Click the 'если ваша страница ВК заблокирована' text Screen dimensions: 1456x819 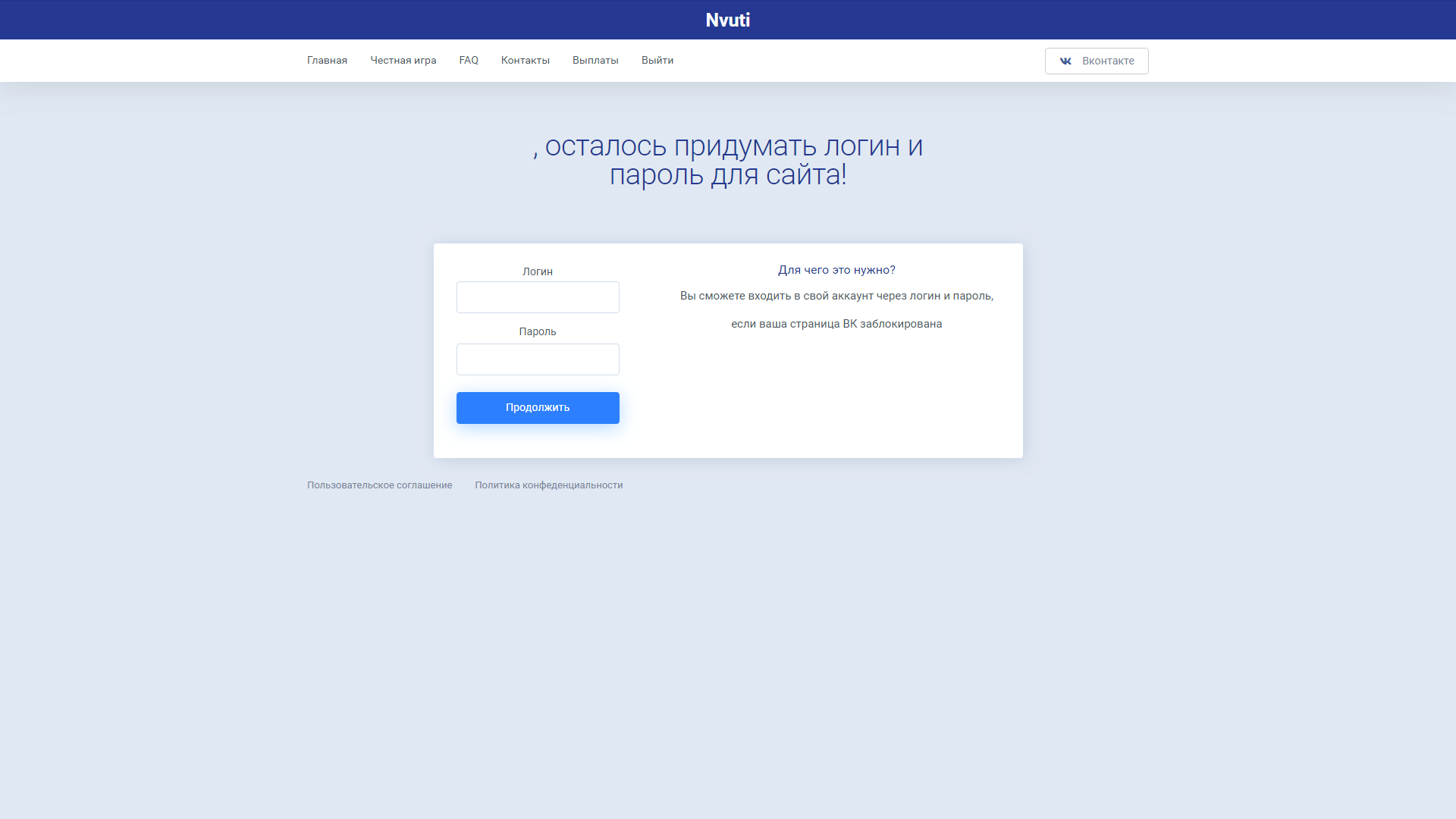(x=836, y=324)
